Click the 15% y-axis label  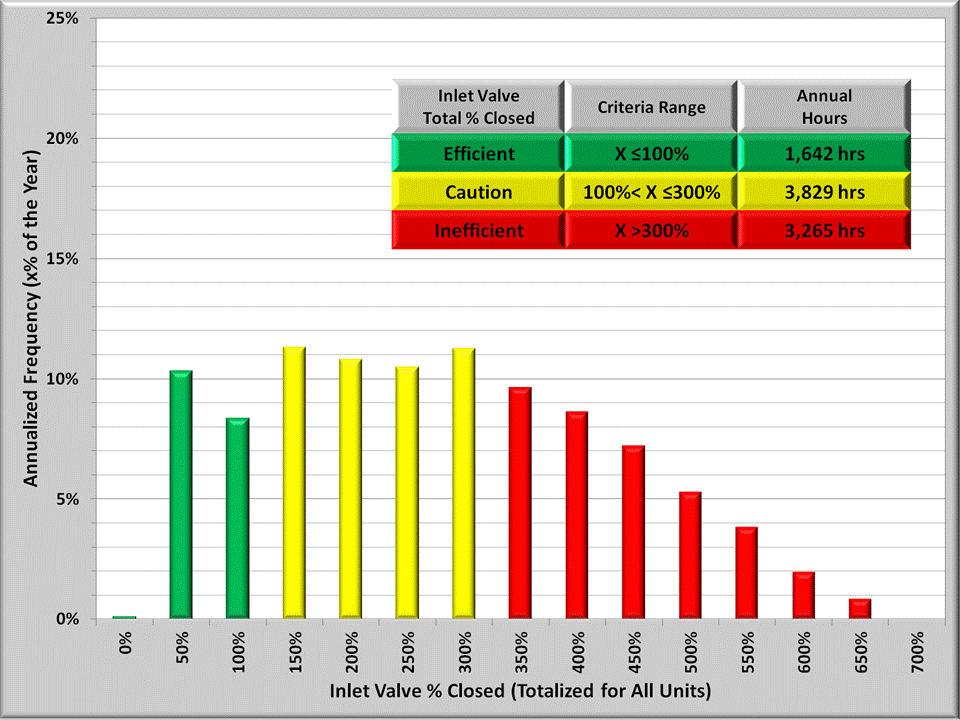pos(62,258)
